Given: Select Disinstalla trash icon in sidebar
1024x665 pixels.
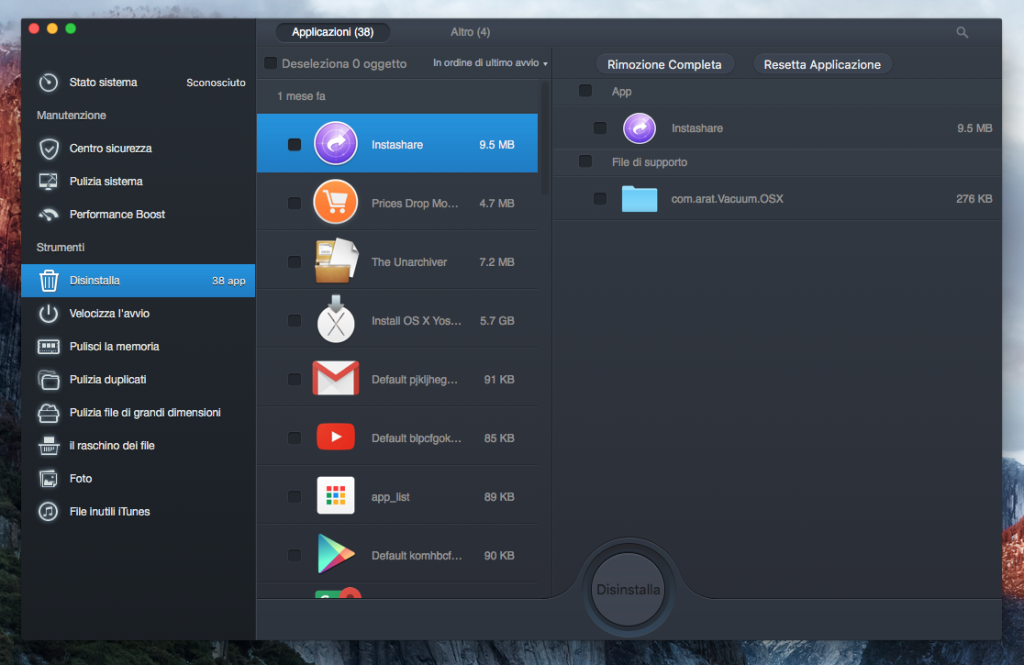Looking at the screenshot, I should pos(48,280).
